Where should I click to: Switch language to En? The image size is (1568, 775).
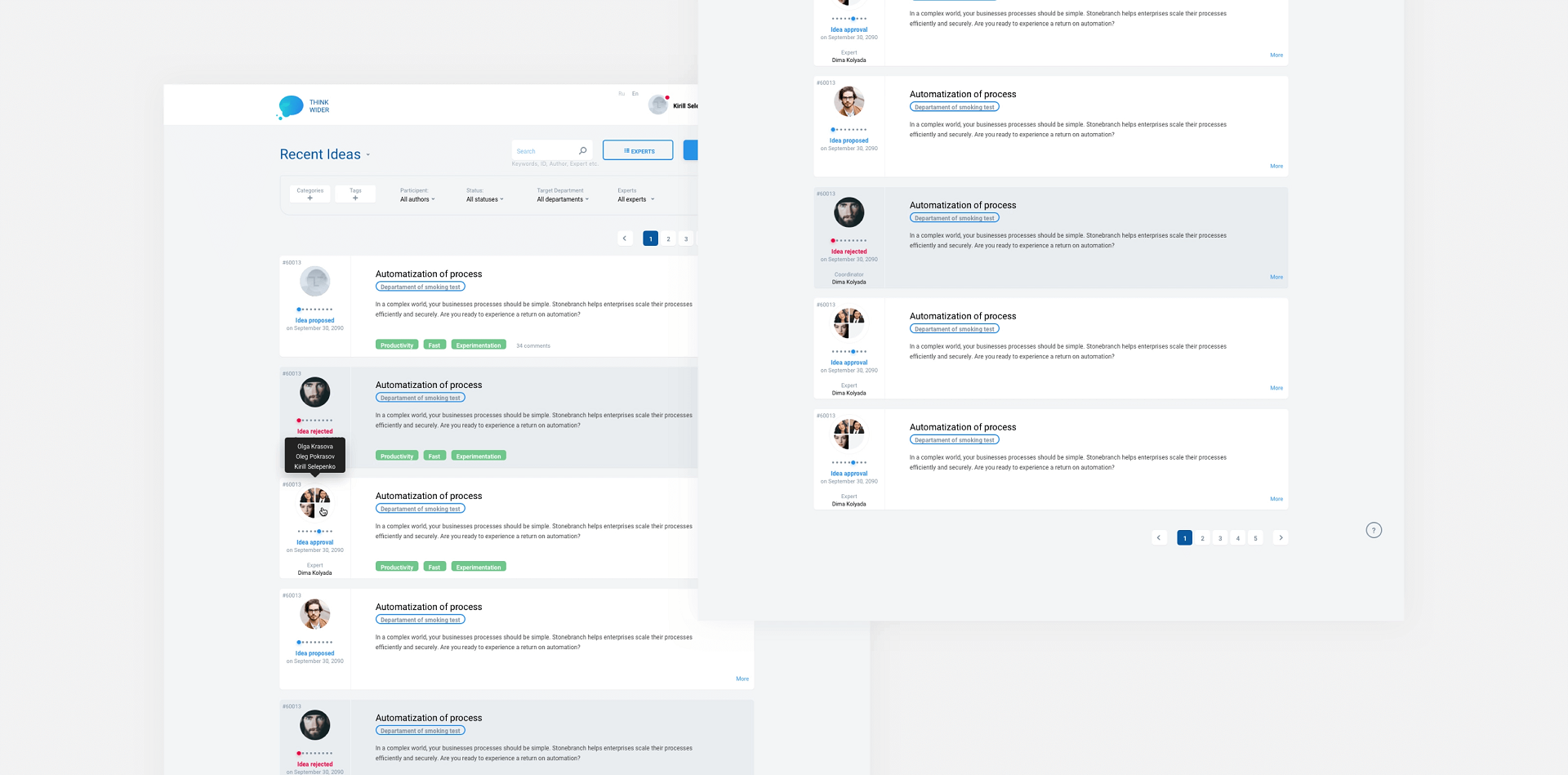tap(635, 94)
